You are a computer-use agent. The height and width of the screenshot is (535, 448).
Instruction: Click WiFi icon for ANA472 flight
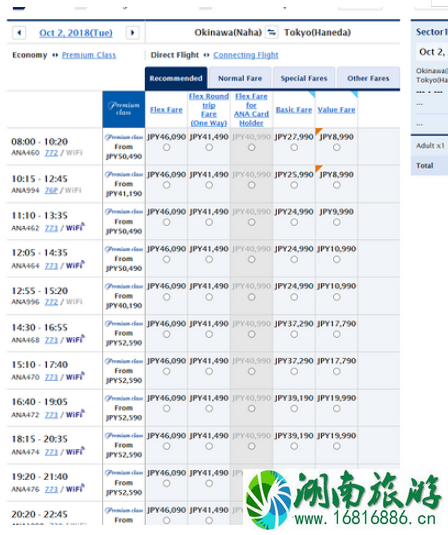(x=75, y=414)
